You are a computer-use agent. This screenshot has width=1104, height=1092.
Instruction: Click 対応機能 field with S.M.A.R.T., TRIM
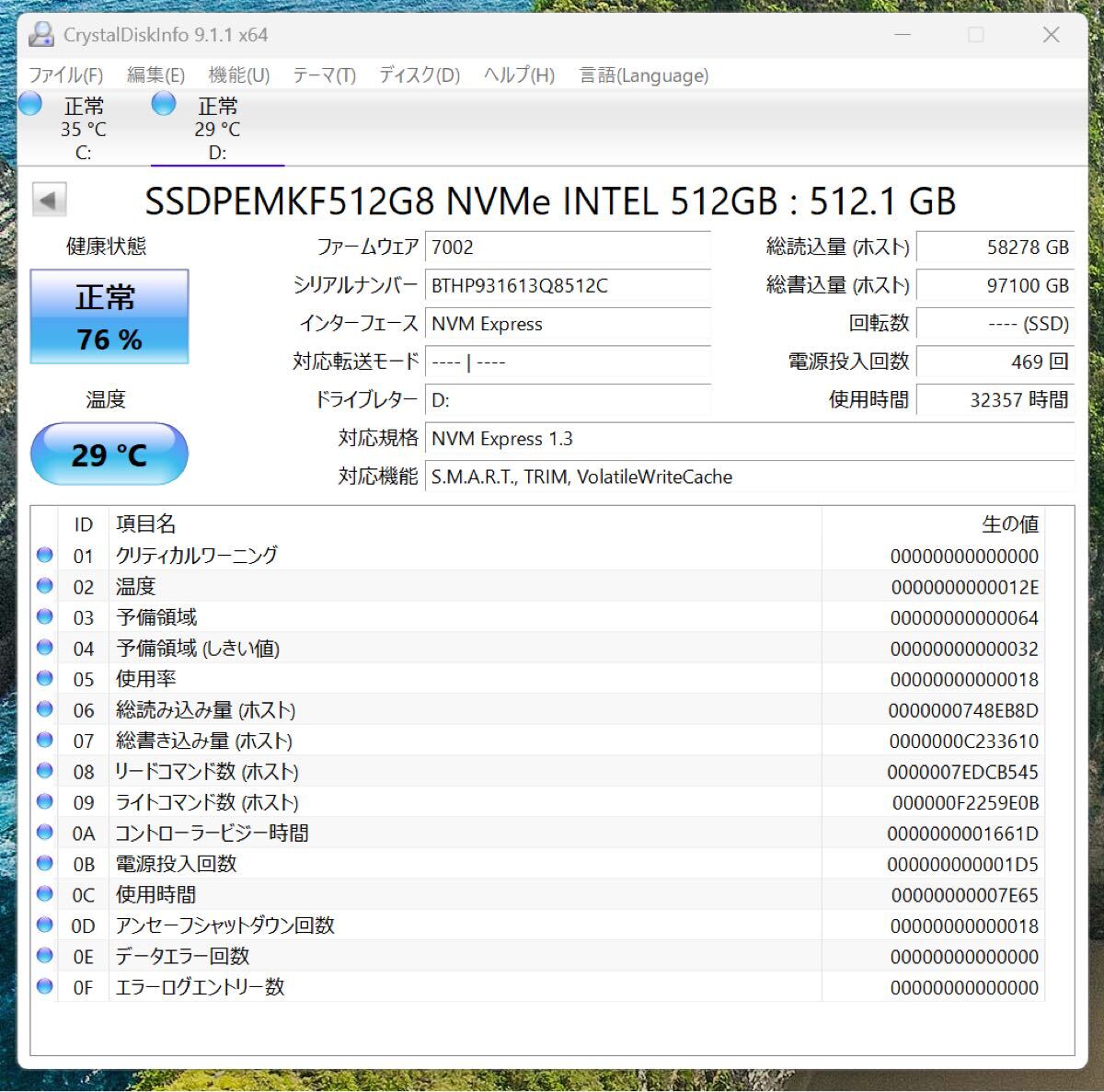[x=750, y=477]
